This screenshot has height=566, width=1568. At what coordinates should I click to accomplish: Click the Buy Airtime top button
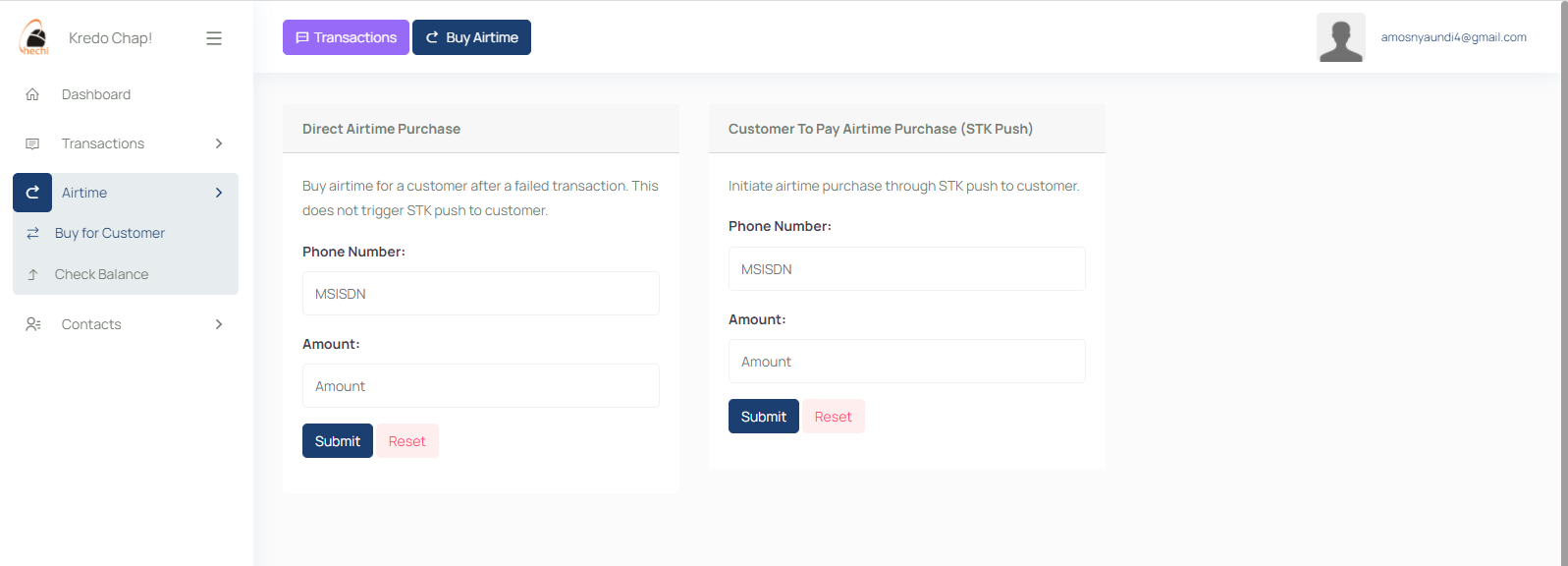click(471, 37)
